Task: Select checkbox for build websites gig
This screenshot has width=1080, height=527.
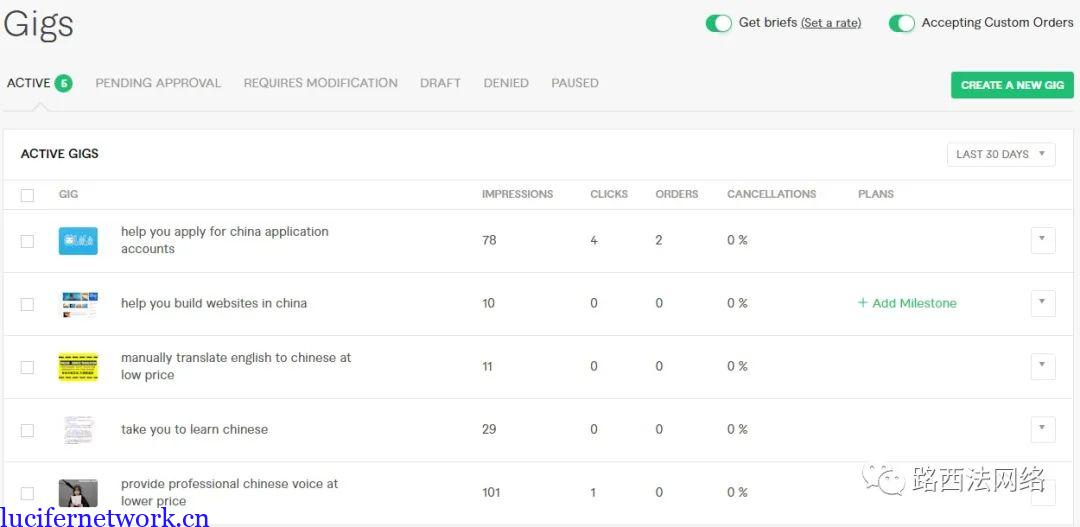Action: point(27,304)
